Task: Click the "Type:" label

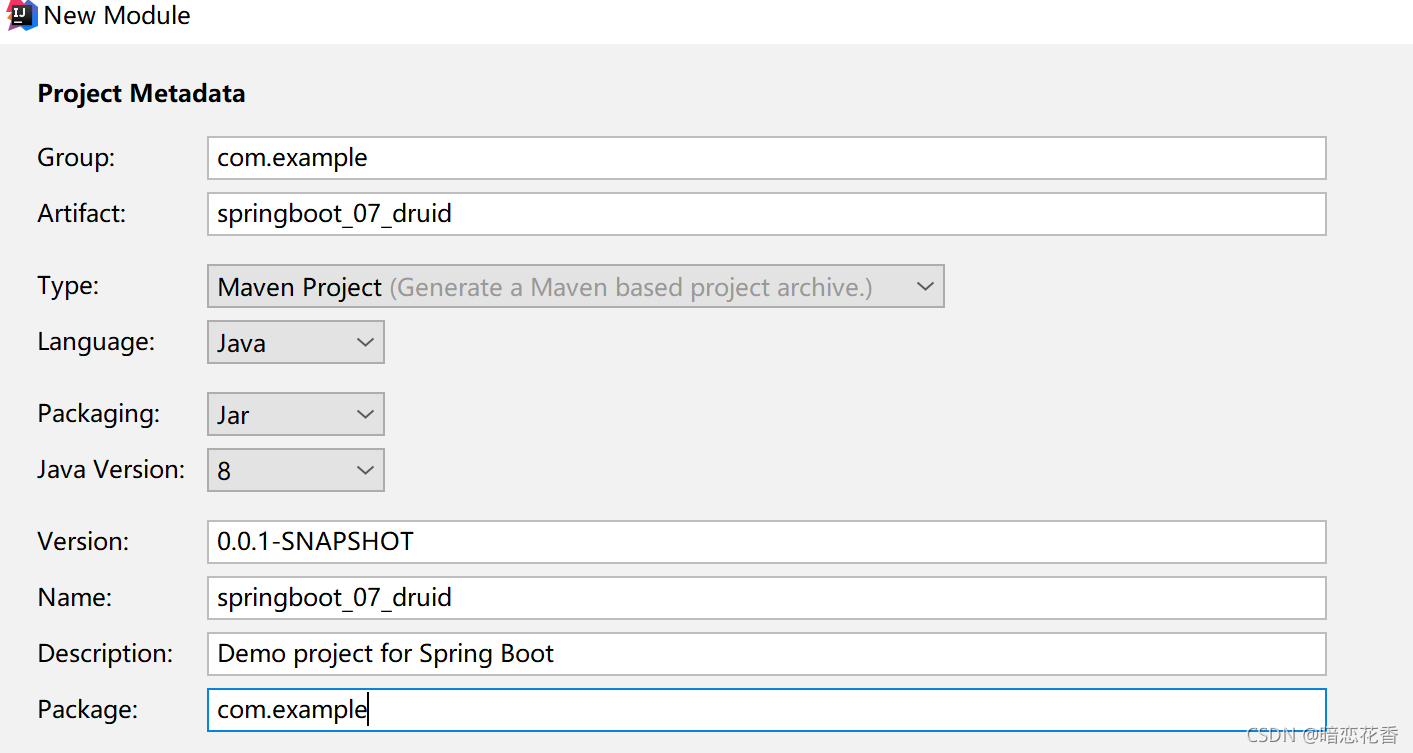Action: pos(68,286)
